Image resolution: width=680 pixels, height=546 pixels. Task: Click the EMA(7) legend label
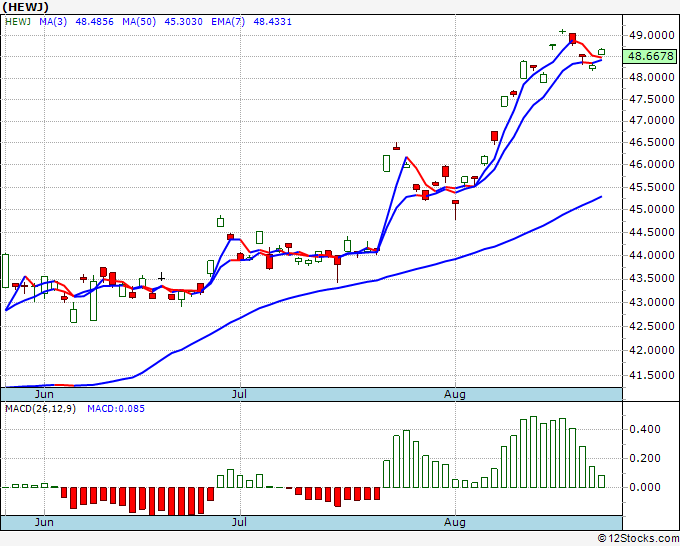228,22
